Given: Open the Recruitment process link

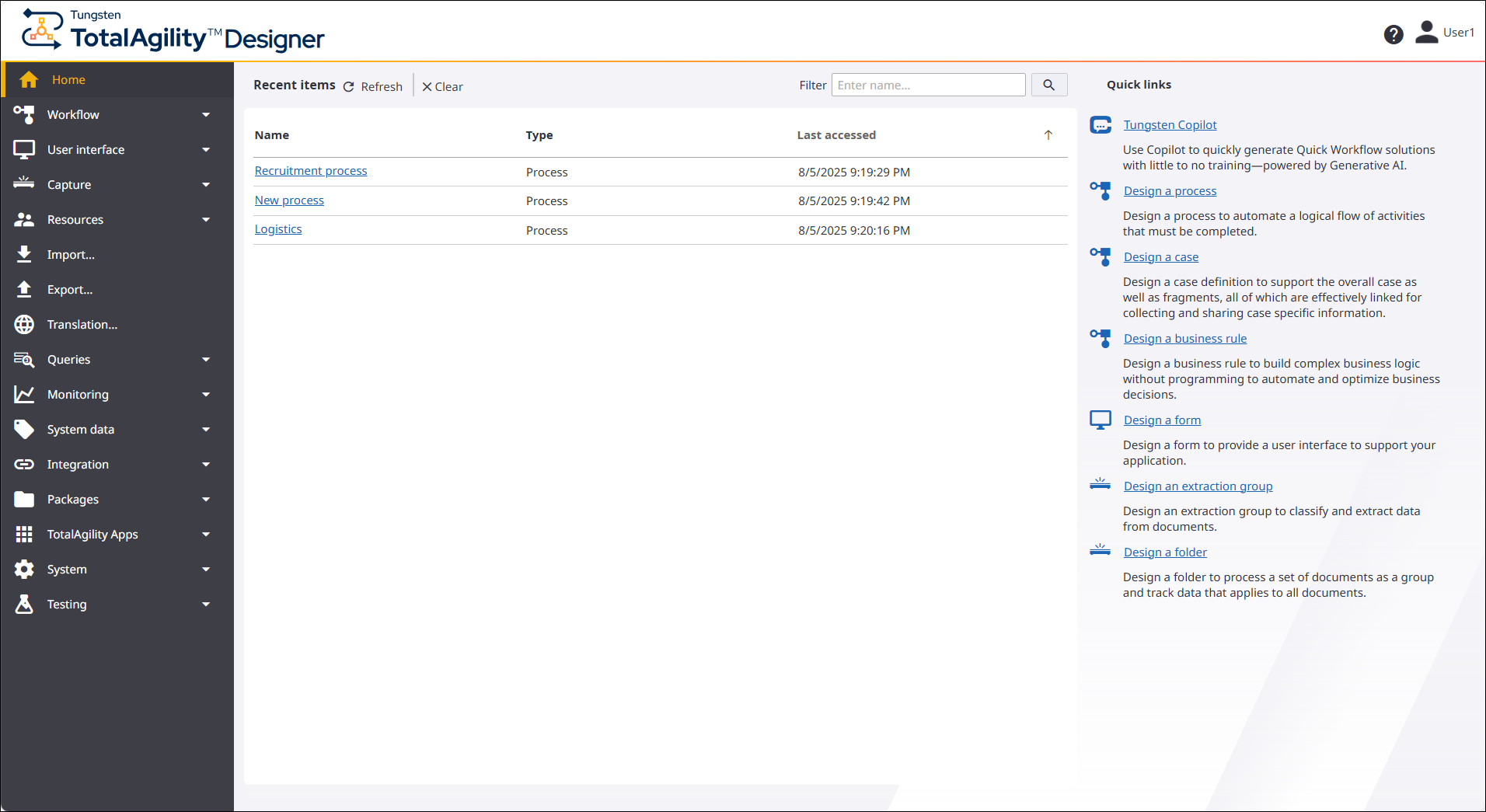Looking at the screenshot, I should [311, 171].
